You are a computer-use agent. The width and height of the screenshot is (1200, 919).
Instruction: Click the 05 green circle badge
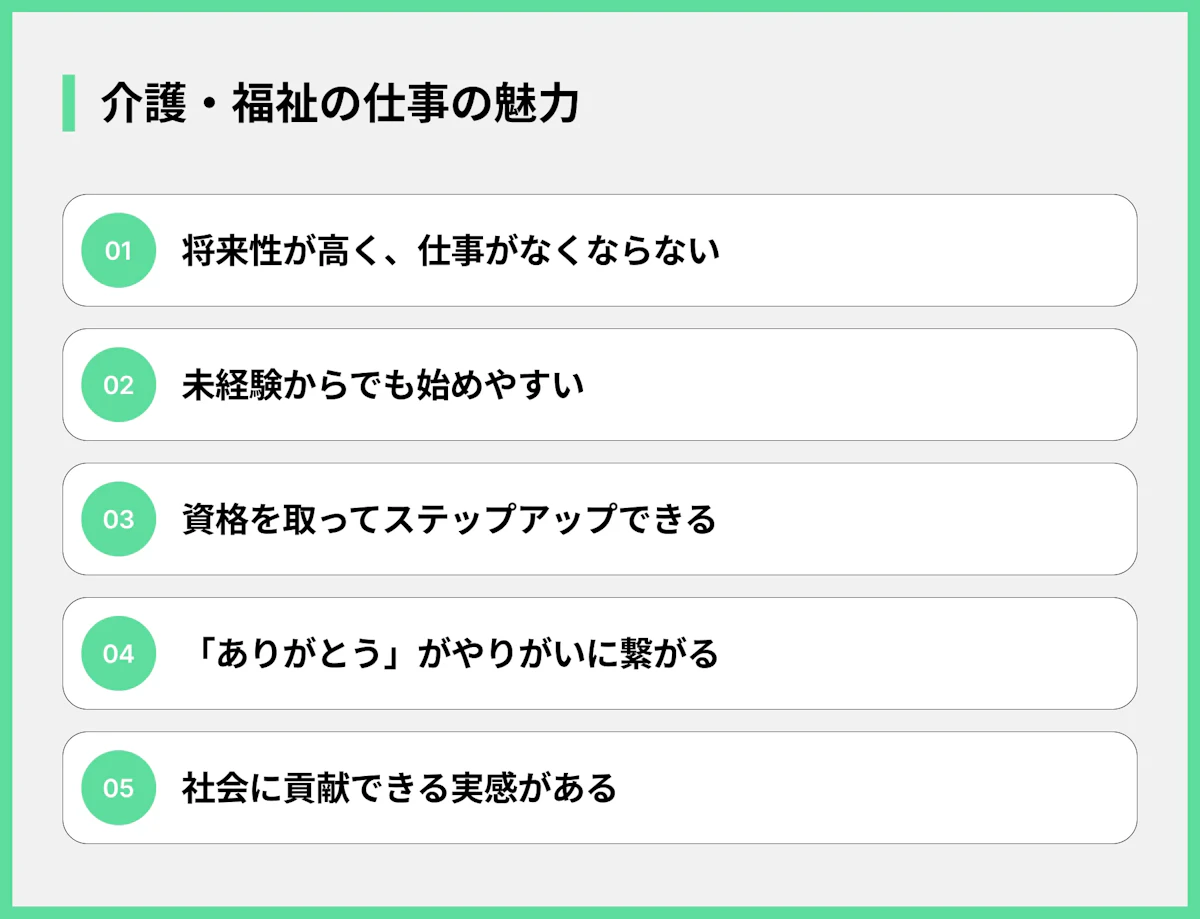point(118,788)
